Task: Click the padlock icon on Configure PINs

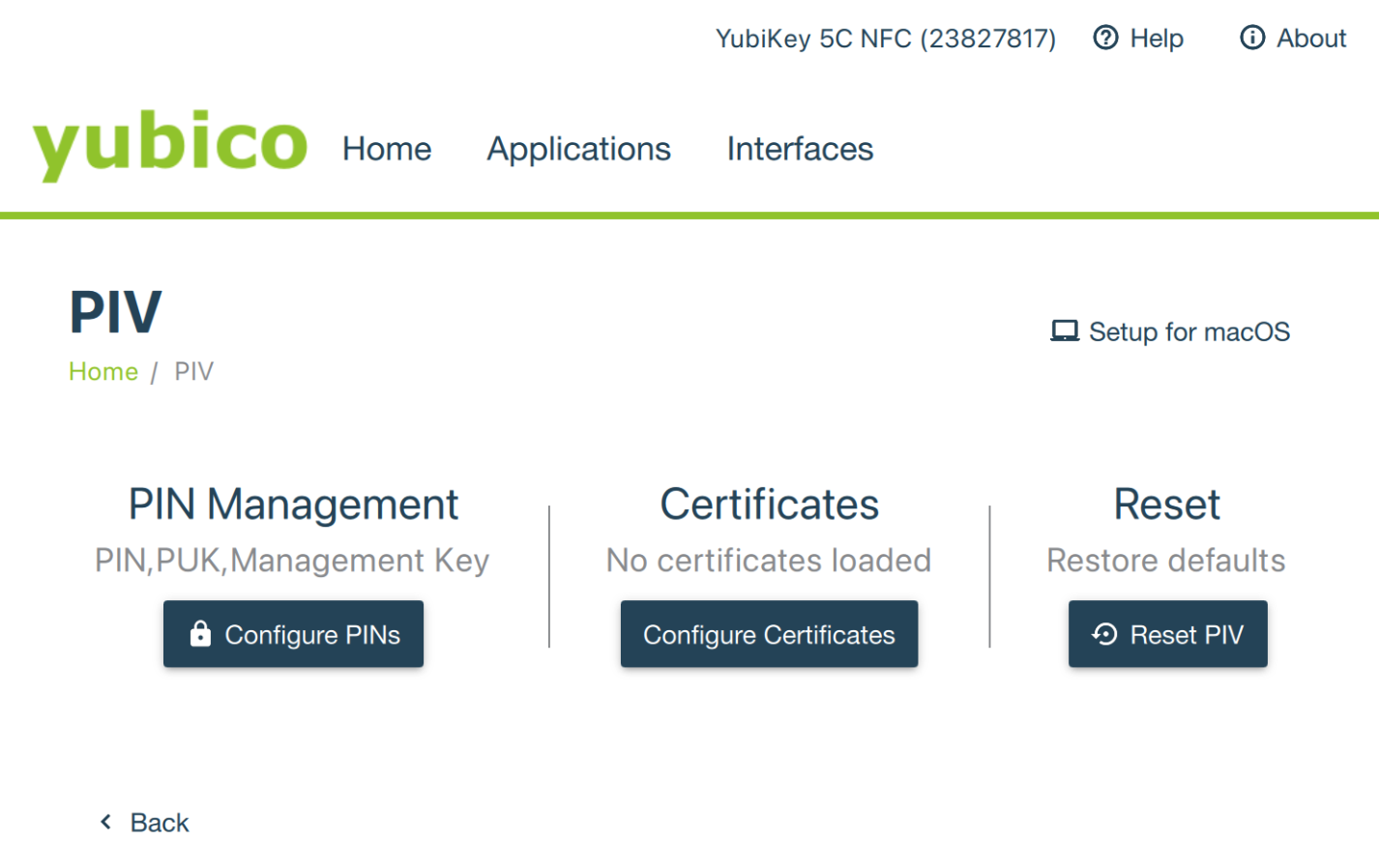Action: pyautogui.click(x=200, y=634)
